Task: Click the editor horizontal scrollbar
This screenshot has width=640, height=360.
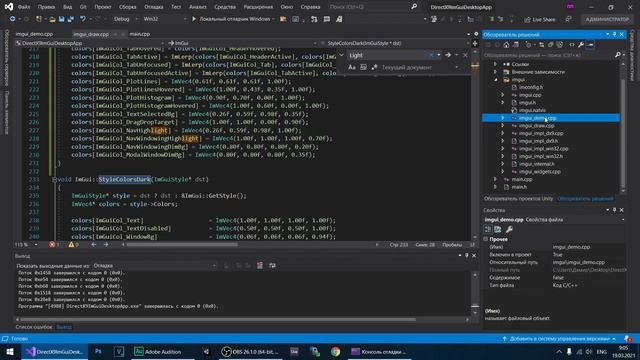Action: (182, 245)
